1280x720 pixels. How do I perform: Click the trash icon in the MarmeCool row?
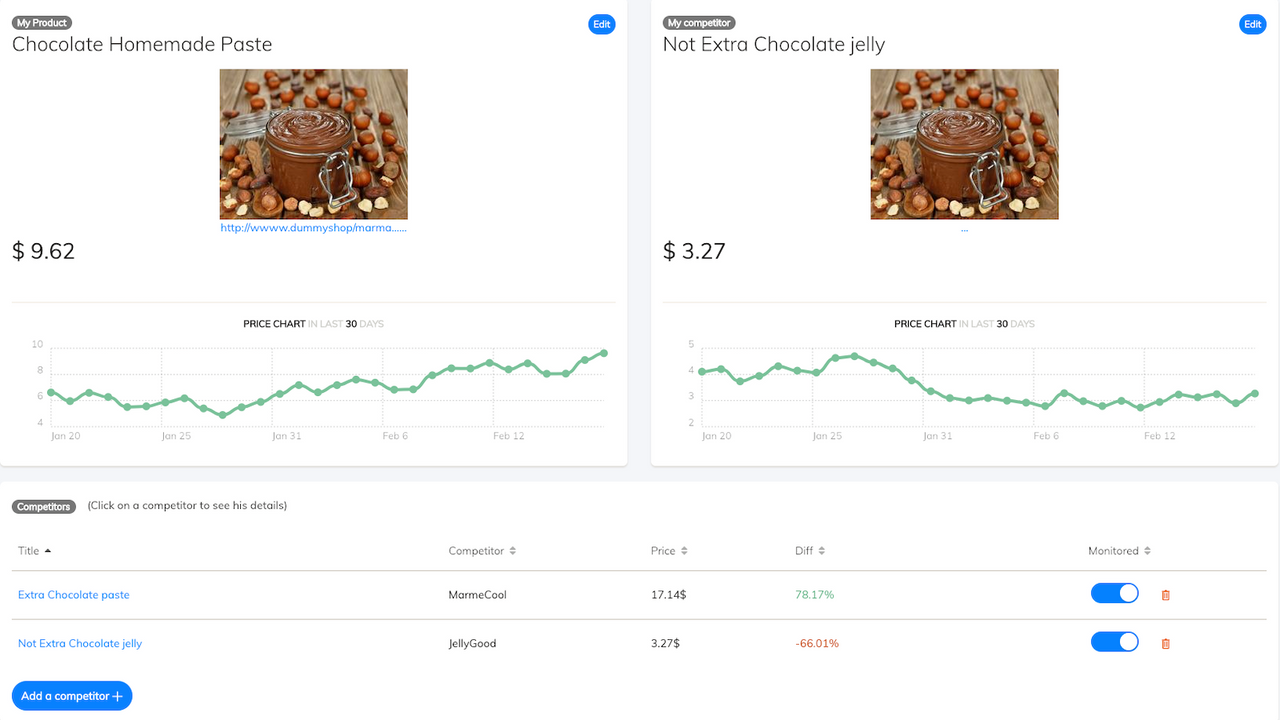(x=1165, y=594)
